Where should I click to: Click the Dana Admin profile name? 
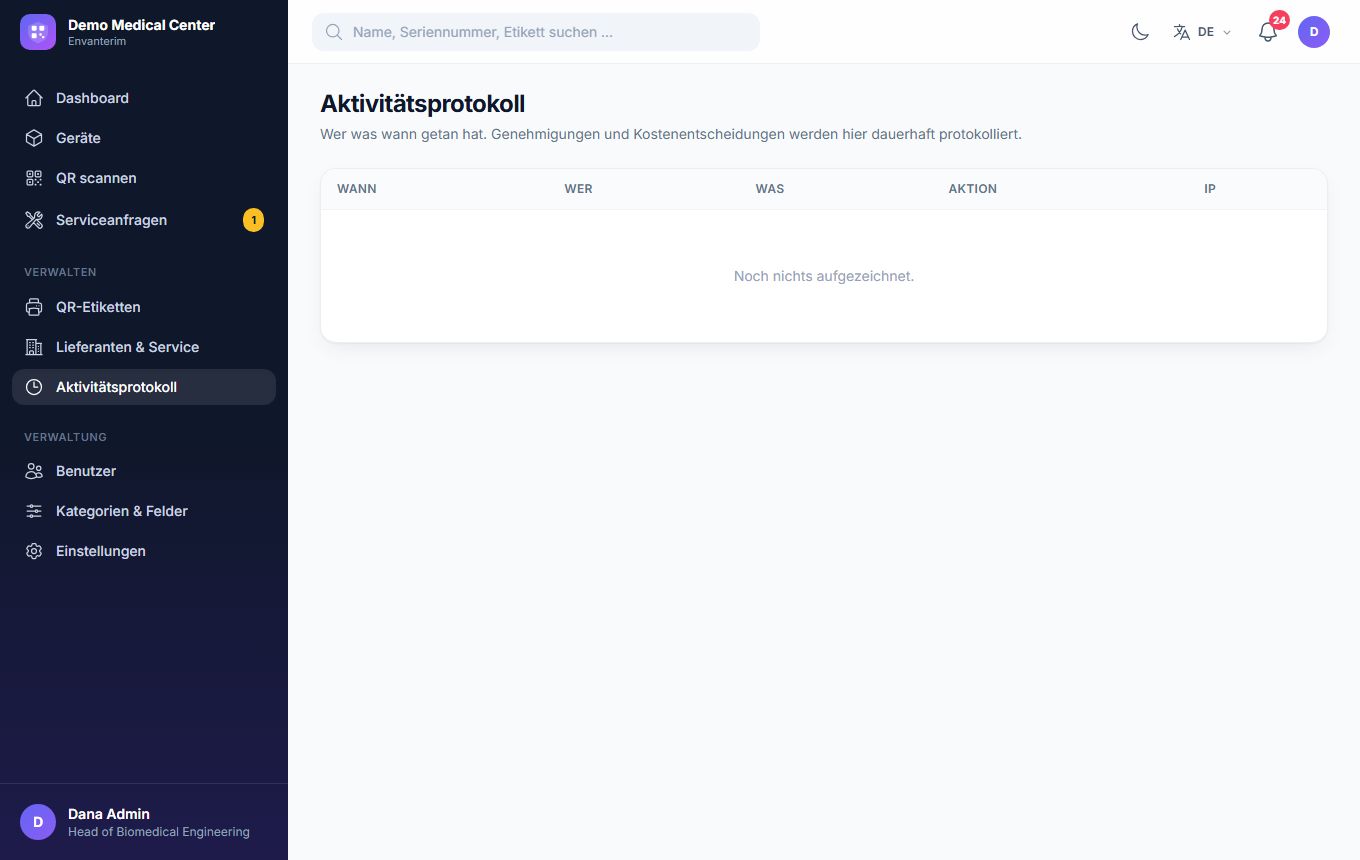pos(109,814)
